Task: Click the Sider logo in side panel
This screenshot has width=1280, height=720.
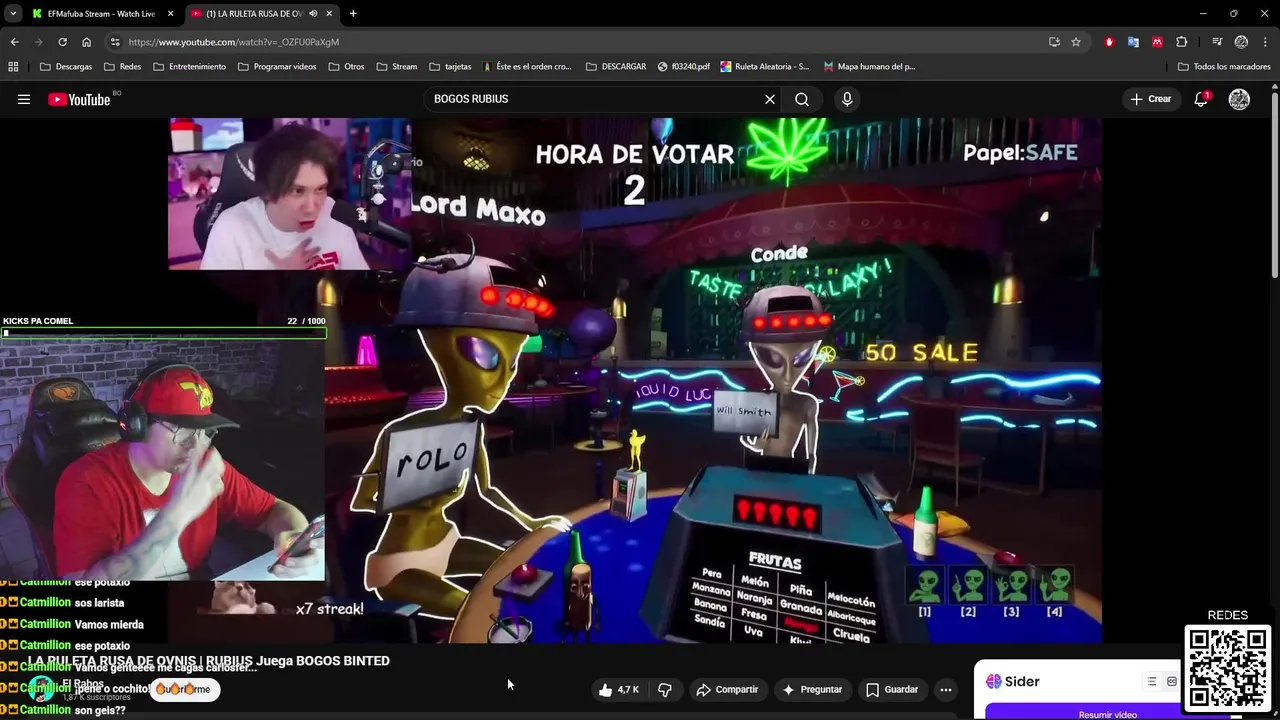Action: 1013,681
